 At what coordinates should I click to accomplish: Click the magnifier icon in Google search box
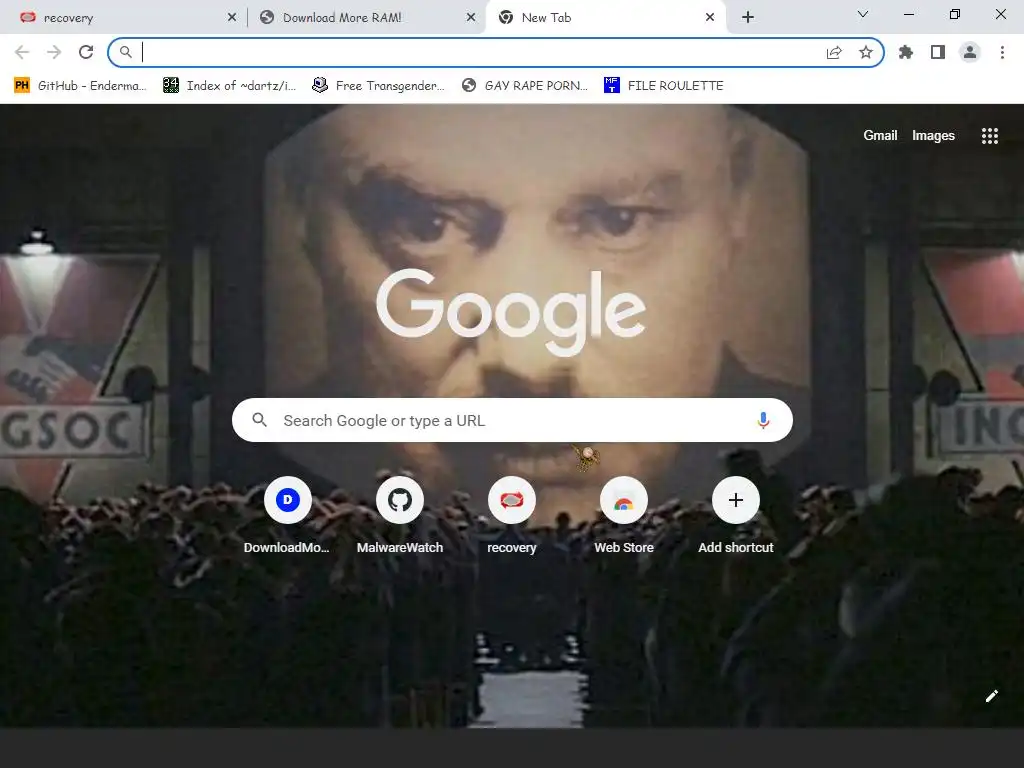(259, 420)
